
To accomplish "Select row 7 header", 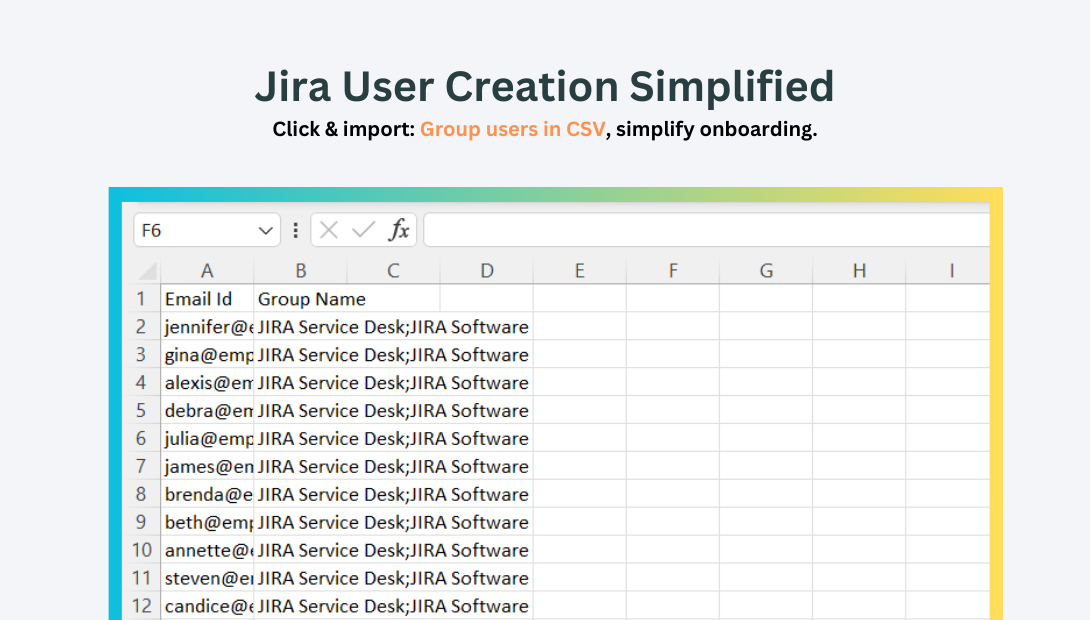I will (142, 466).
